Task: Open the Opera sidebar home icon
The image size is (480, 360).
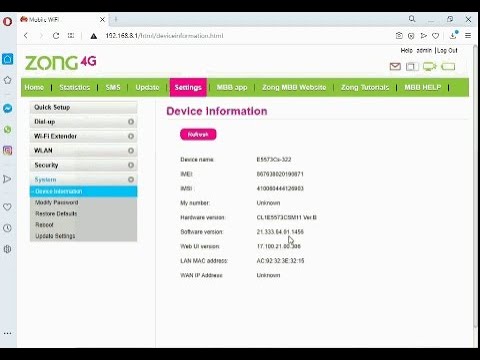Action: point(7,59)
